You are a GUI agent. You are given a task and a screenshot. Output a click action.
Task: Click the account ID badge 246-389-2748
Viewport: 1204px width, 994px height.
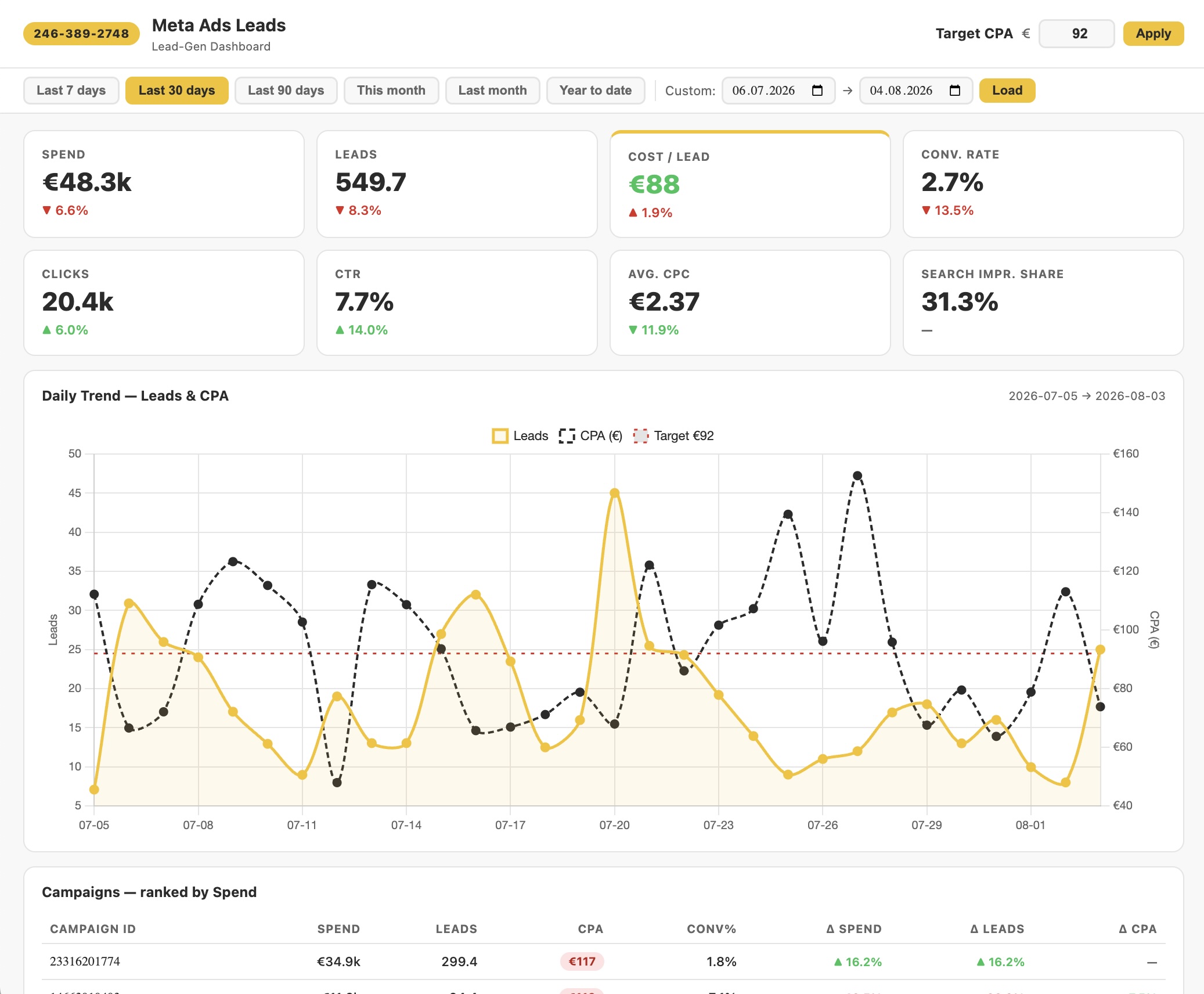pyautogui.click(x=81, y=34)
